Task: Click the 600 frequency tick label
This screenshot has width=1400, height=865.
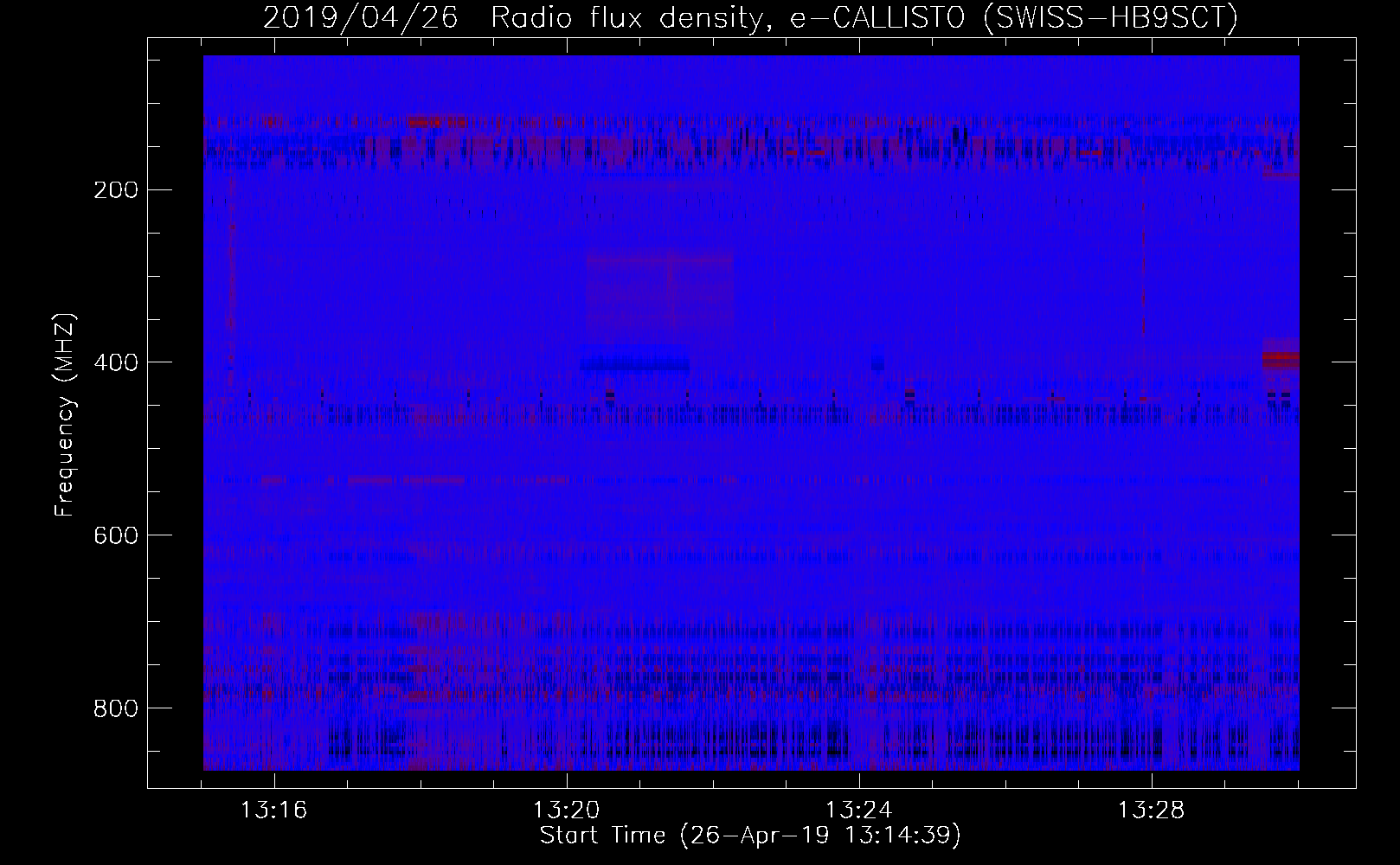Action: tap(115, 535)
